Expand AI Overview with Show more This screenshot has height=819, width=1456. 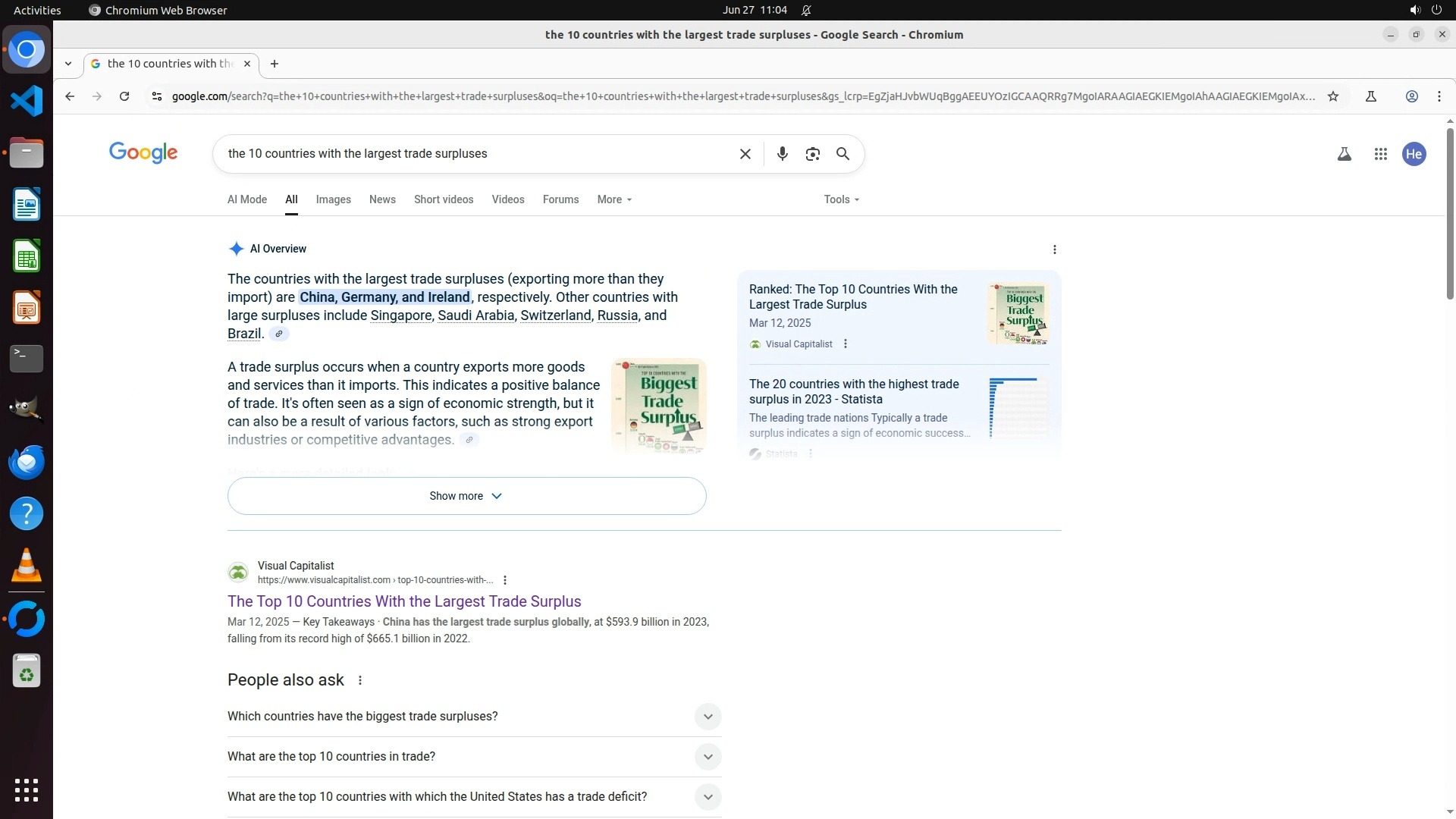[466, 496]
